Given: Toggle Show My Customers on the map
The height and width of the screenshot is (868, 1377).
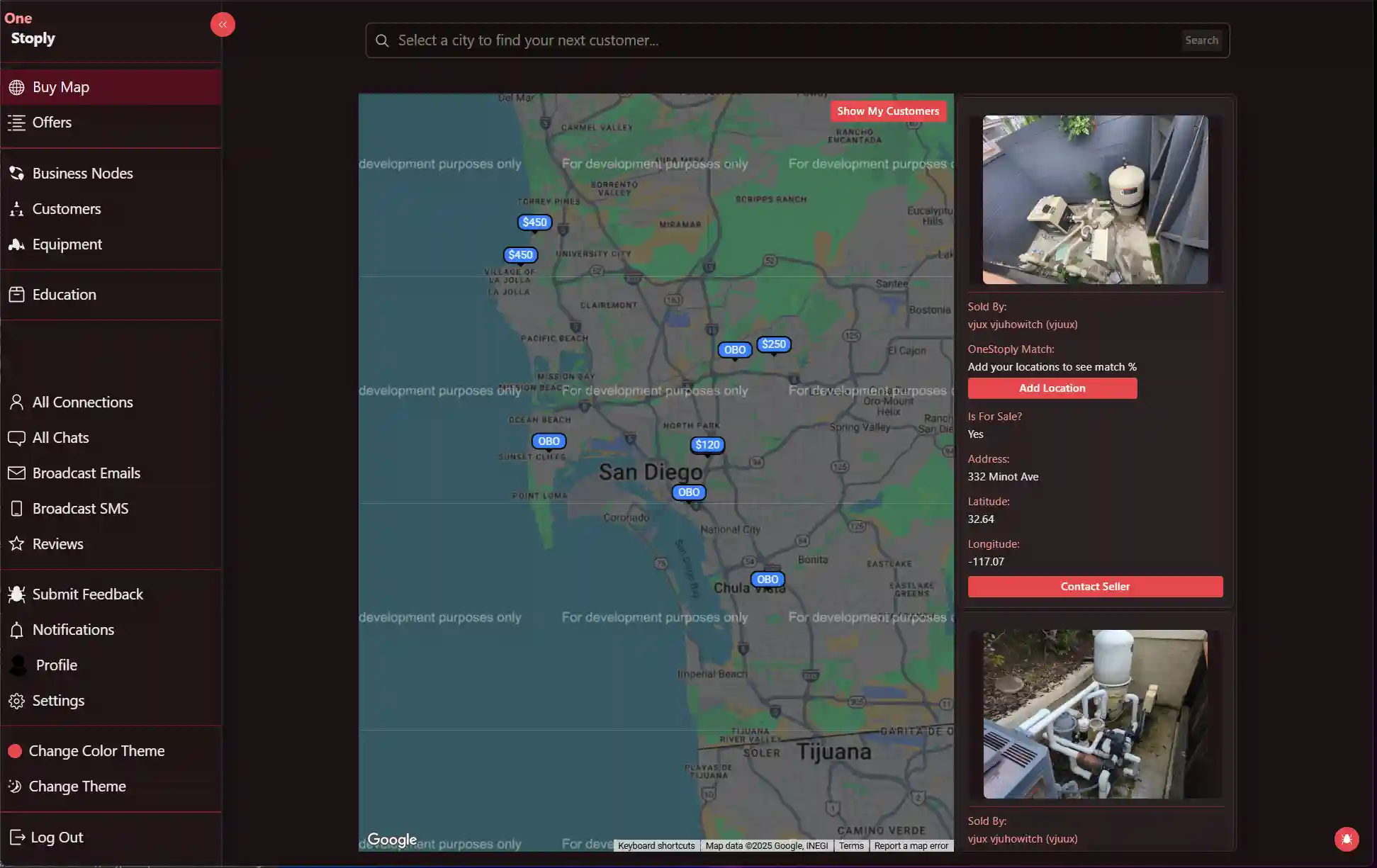Looking at the screenshot, I should coord(887,111).
